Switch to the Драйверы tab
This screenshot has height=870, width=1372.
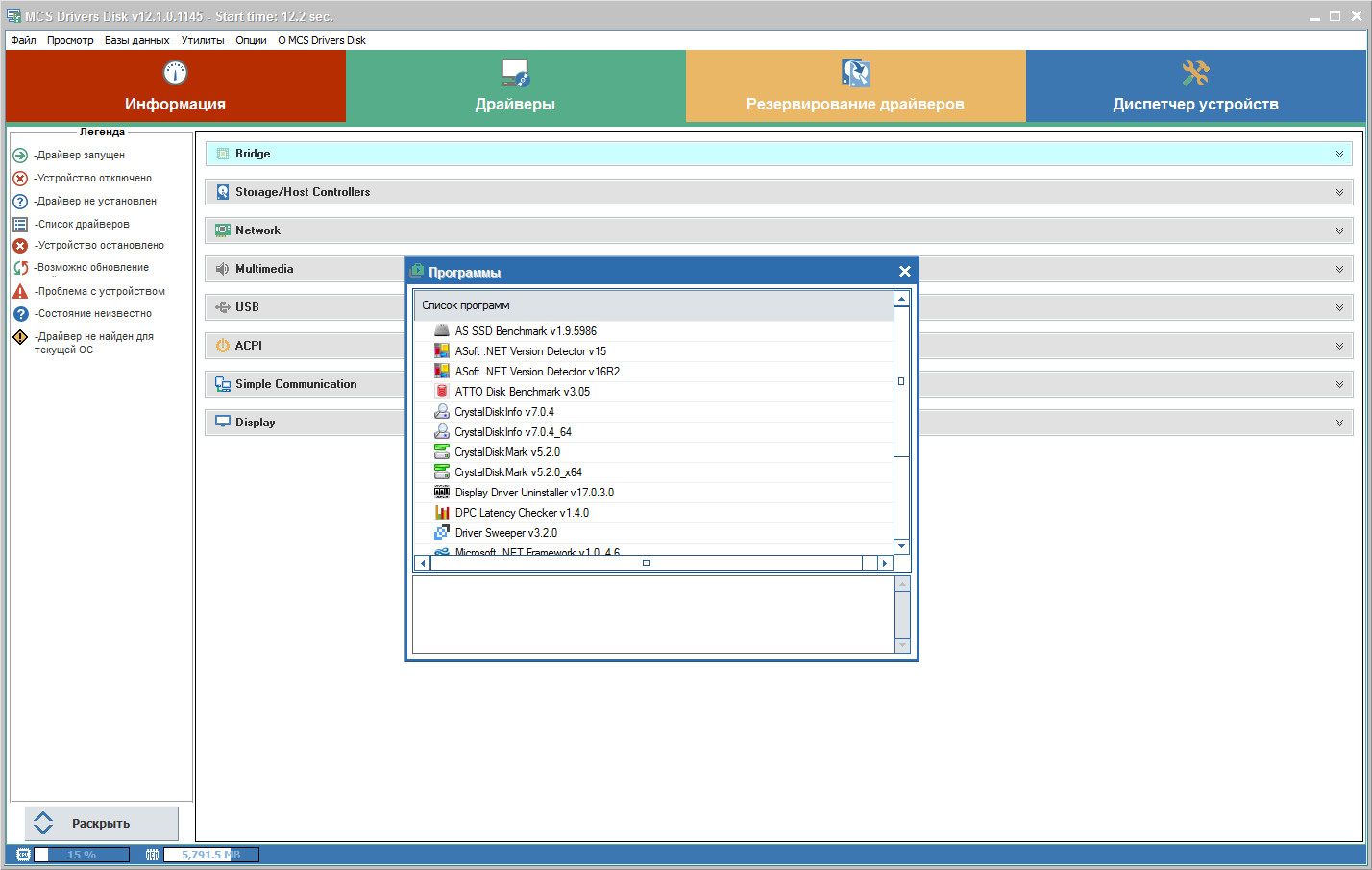click(516, 86)
